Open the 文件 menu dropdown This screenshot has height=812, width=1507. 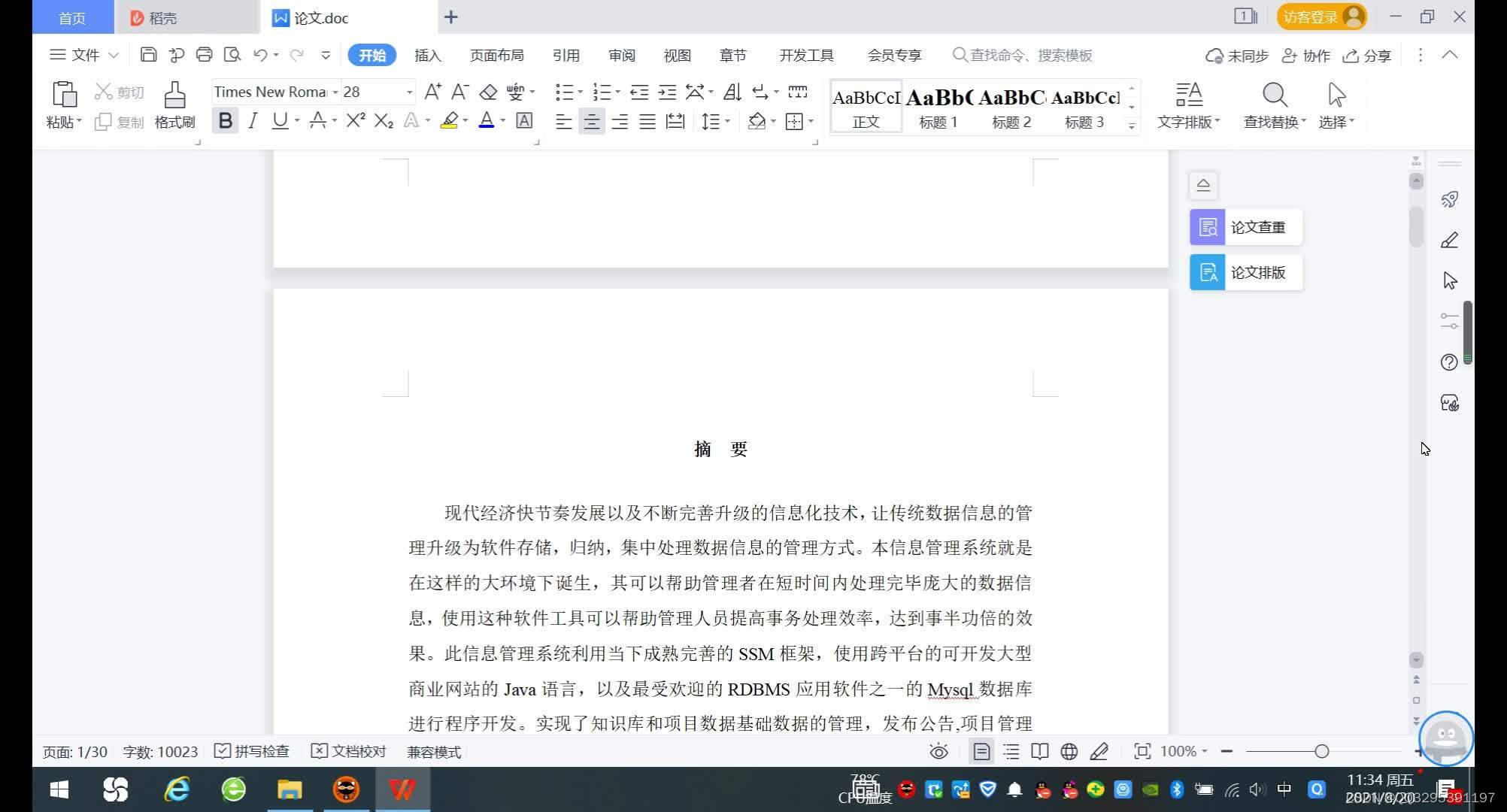(x=83, y=55)
